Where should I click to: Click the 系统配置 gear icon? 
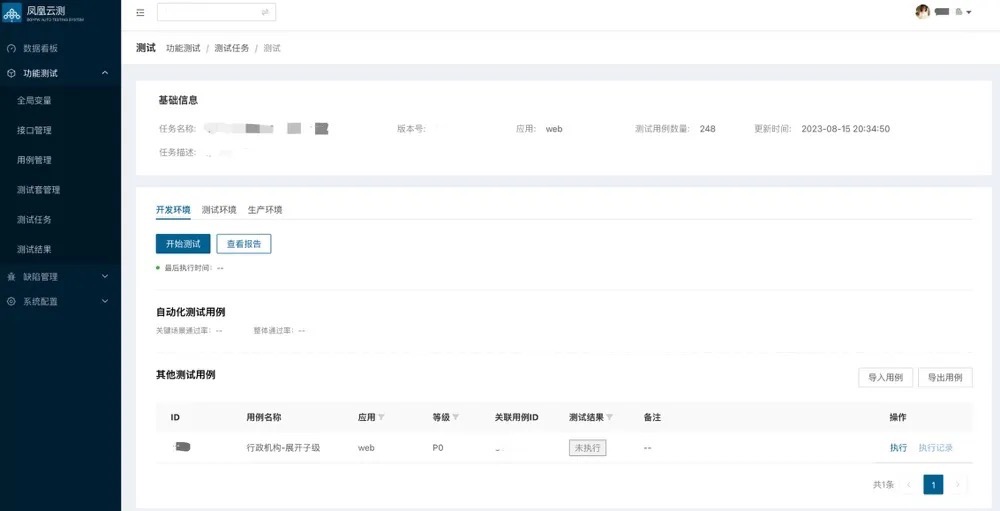pos(11,302)
